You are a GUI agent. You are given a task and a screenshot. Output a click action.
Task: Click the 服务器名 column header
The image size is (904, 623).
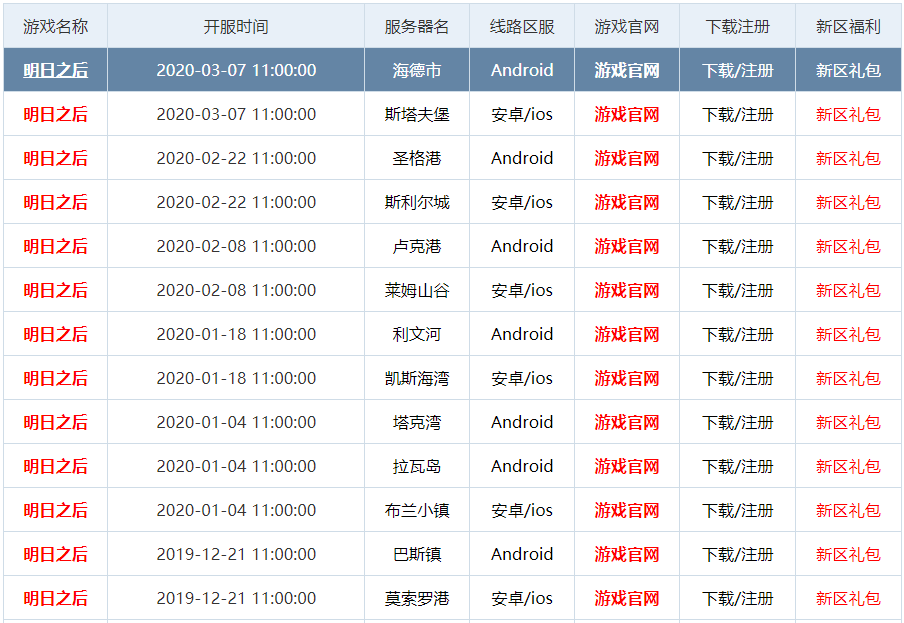tap(416, 26)
